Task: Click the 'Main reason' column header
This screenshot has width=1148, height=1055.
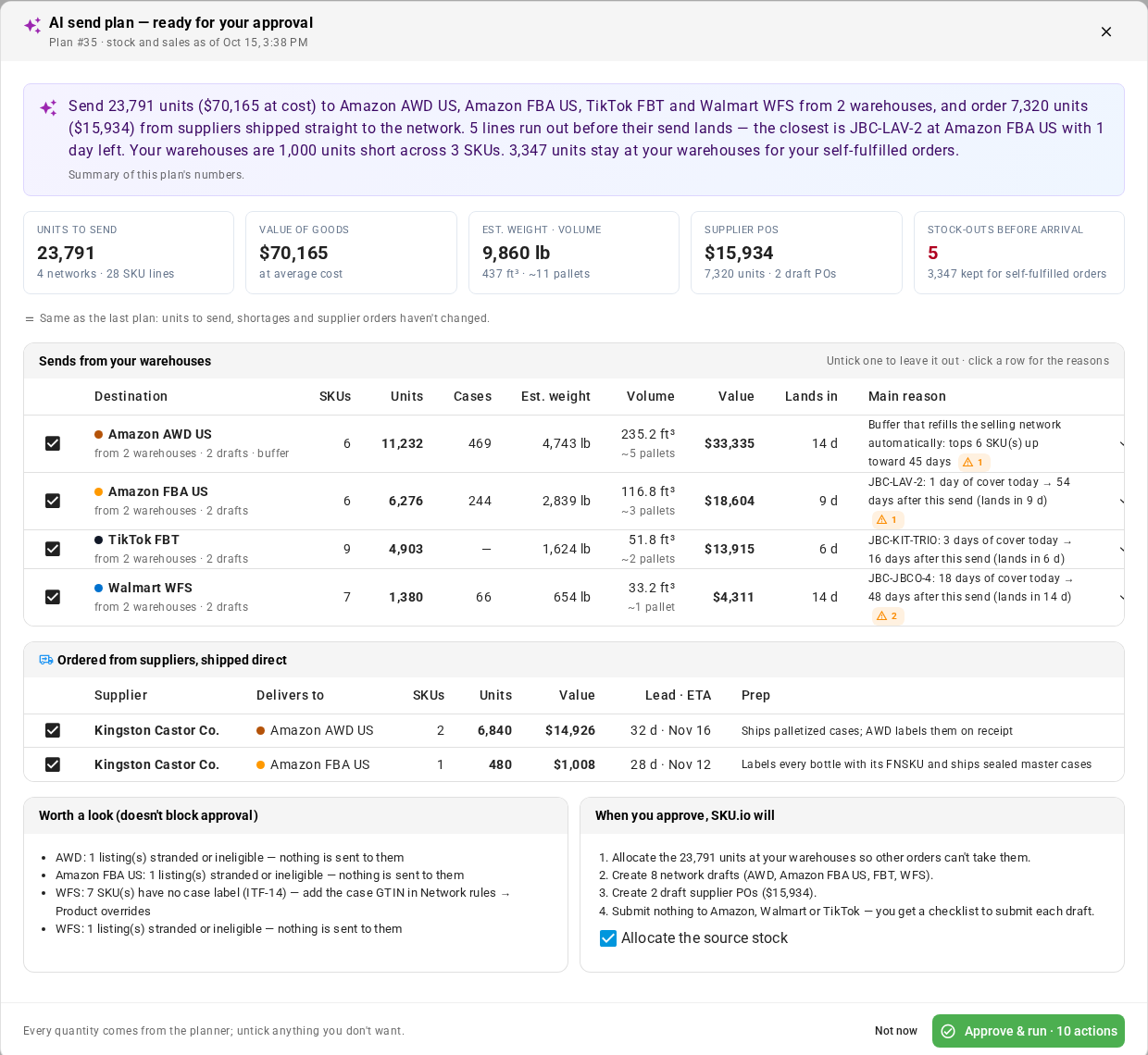Action: (907, 396)
